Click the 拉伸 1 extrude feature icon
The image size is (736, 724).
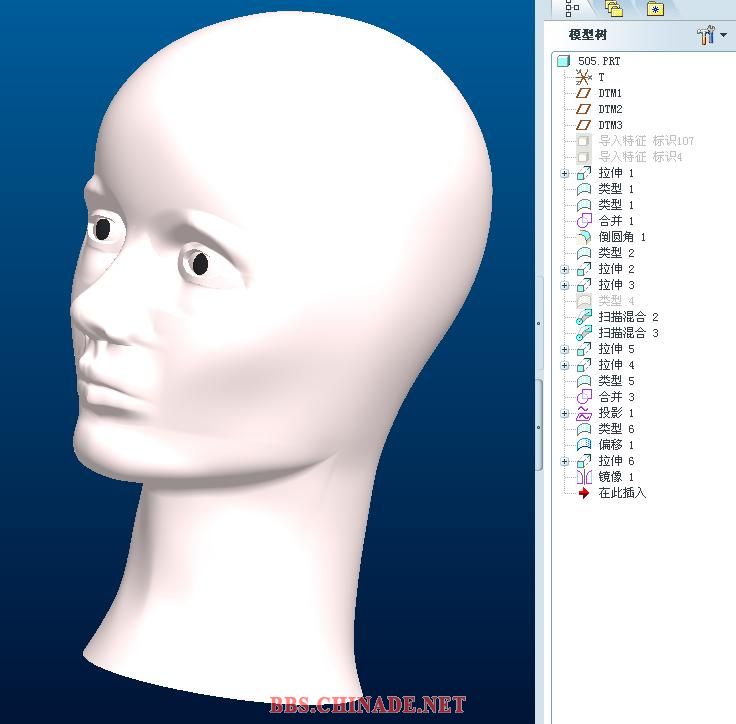tap(583, 173)
